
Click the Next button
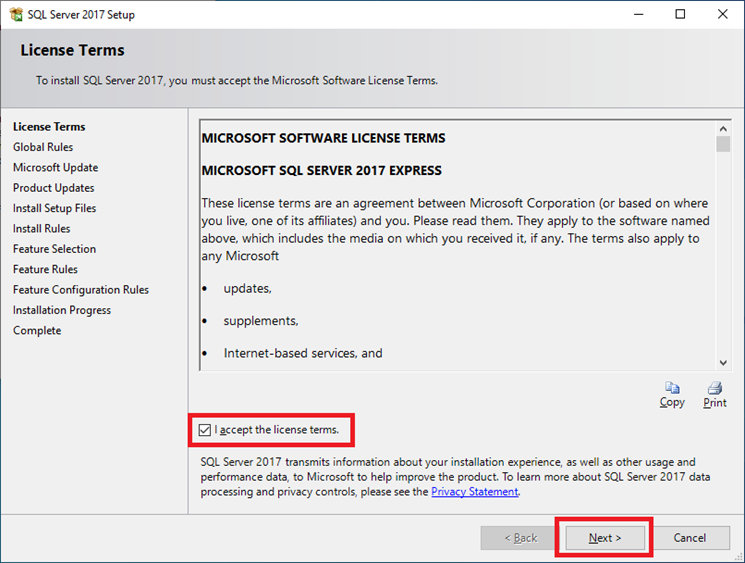pyautogui.click(x=605, y=538)
